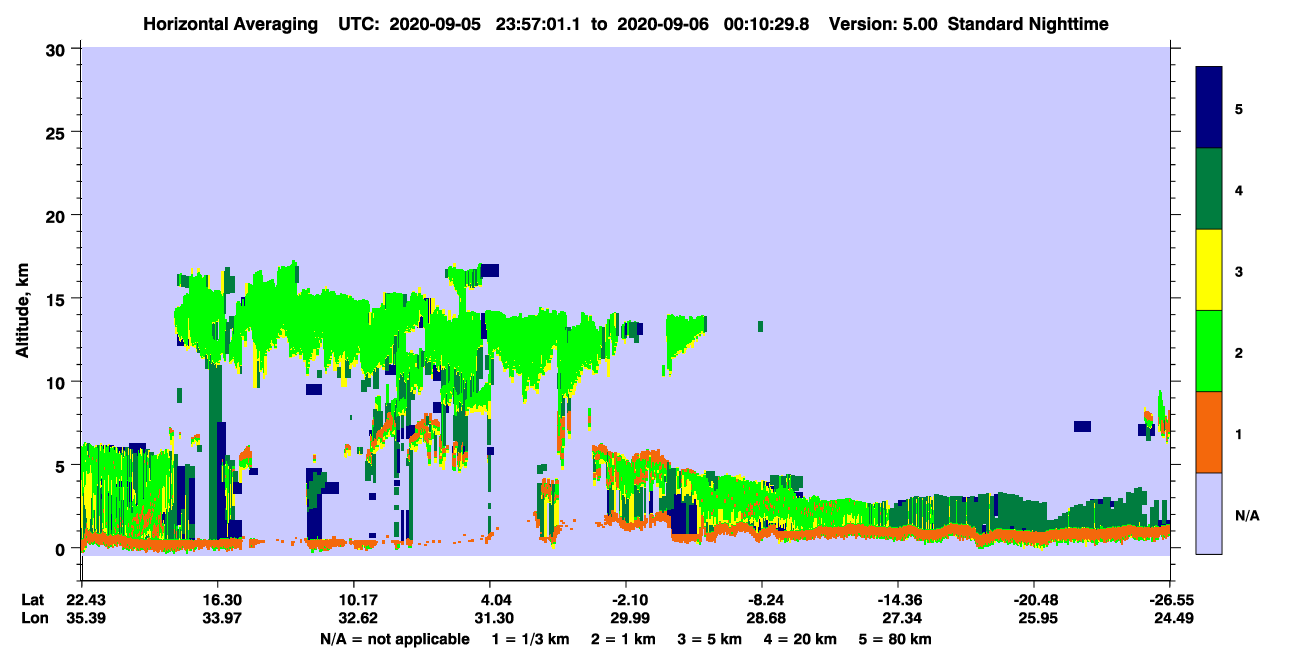Click the longitude value 28.68
Image resolution: width=1300 pixels, height=667 pixels.
762,619
